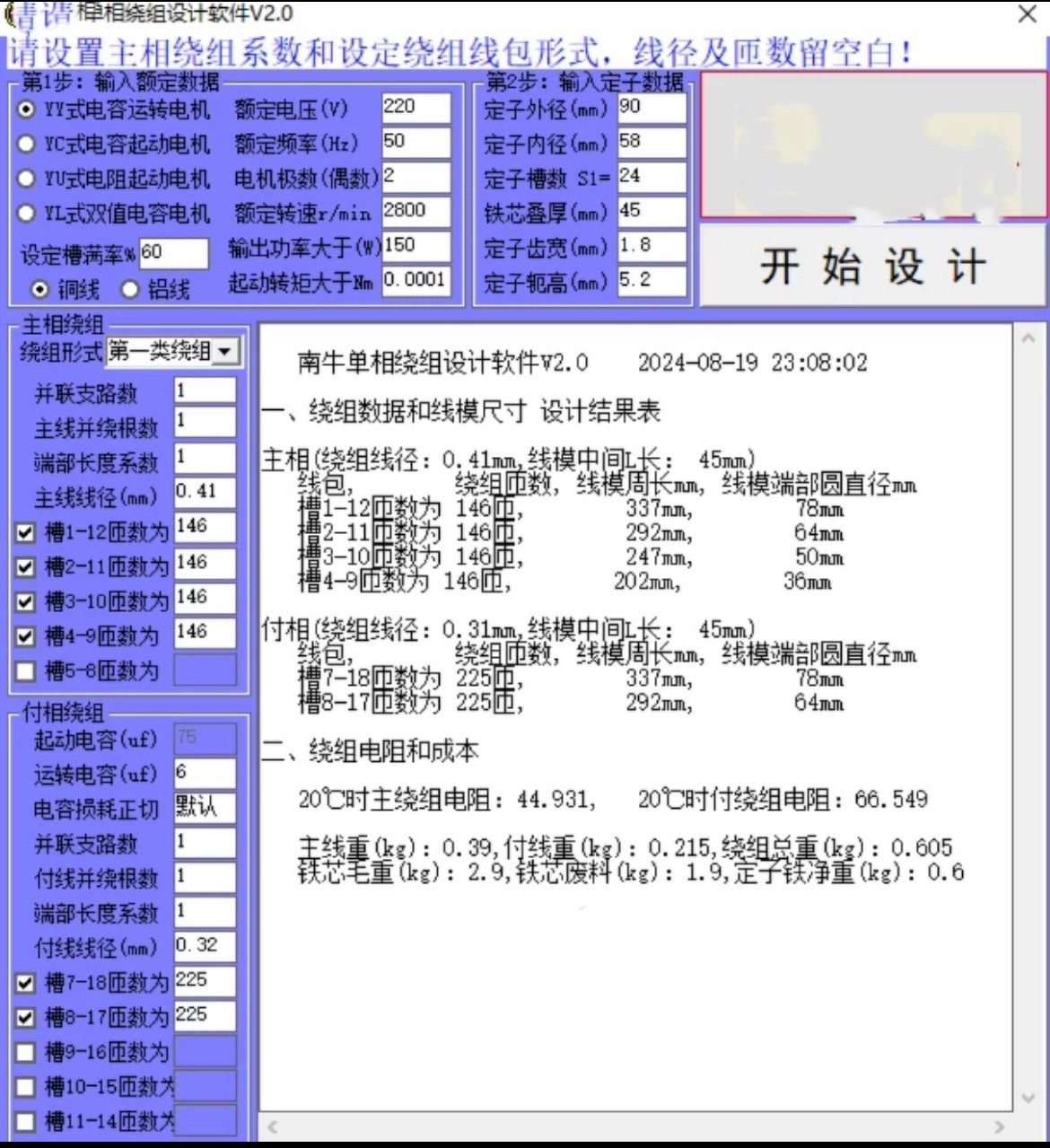The image size is (1050, 1148).
Task: Edit 主线并绕根数 field
Action: tap(205, 422)
